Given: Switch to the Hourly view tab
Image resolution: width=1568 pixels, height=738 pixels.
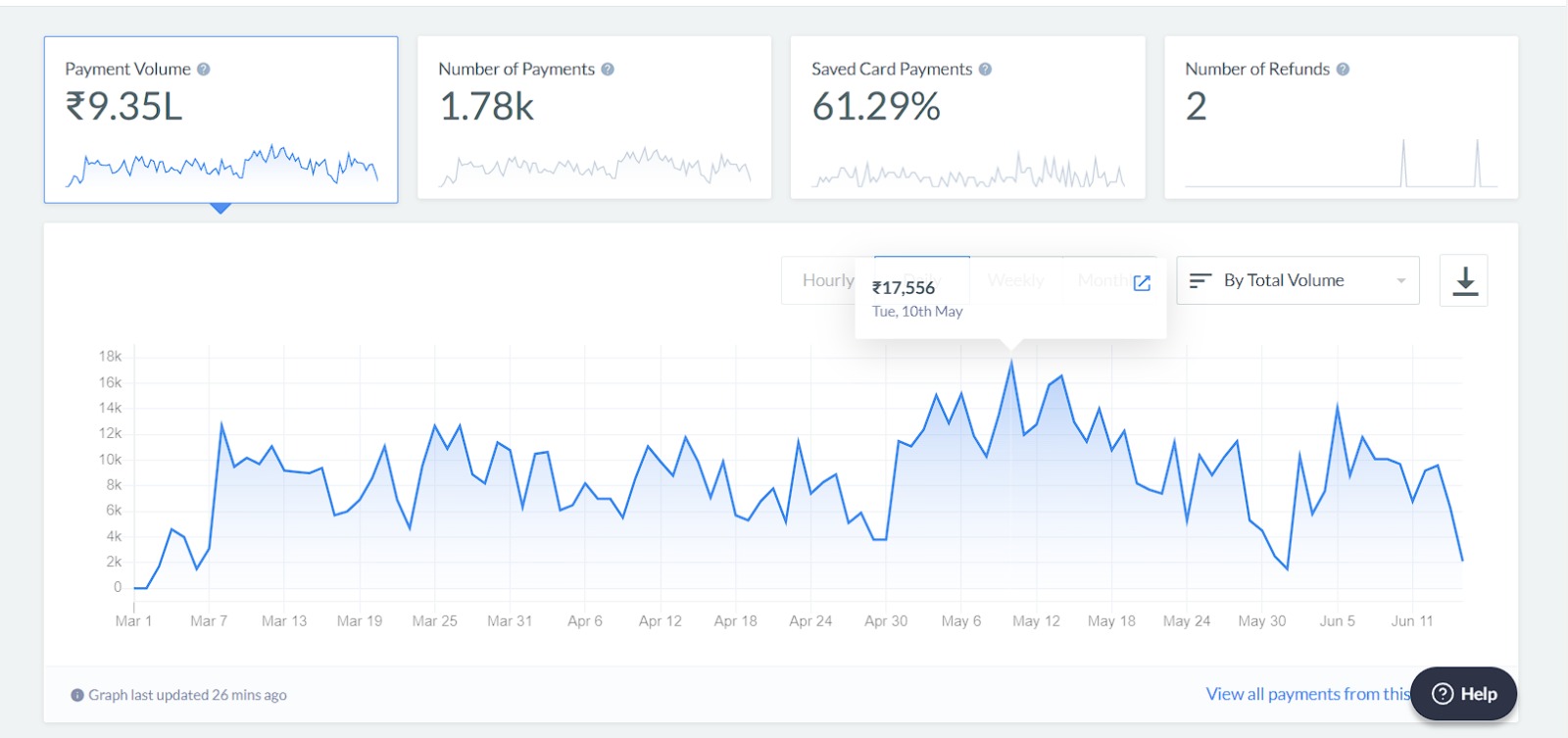Looking at the screenshot, I should (x=828, y=280).
